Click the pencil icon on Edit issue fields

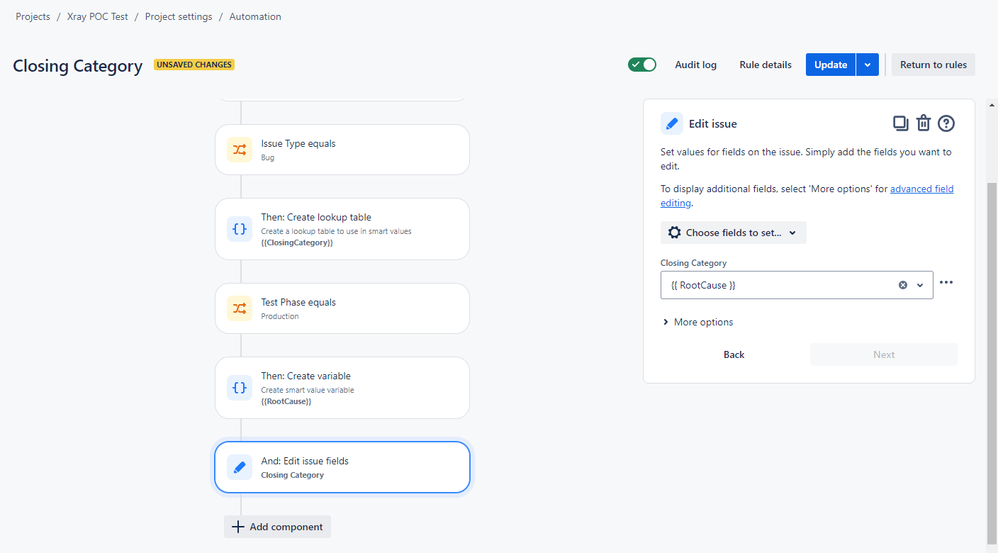pyautogui.click(x=239, y=467)
